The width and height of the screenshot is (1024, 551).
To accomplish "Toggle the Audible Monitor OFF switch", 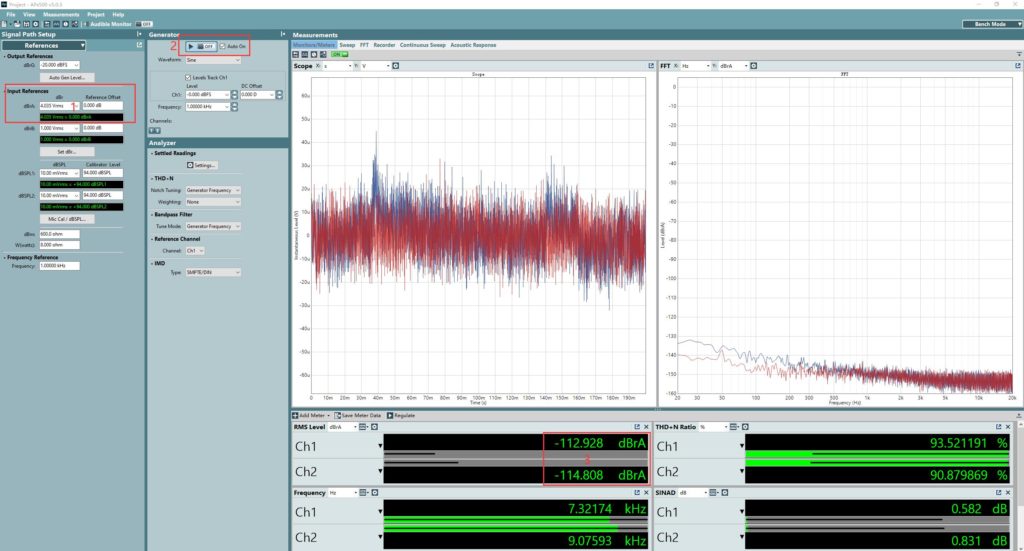I will 144,22.
